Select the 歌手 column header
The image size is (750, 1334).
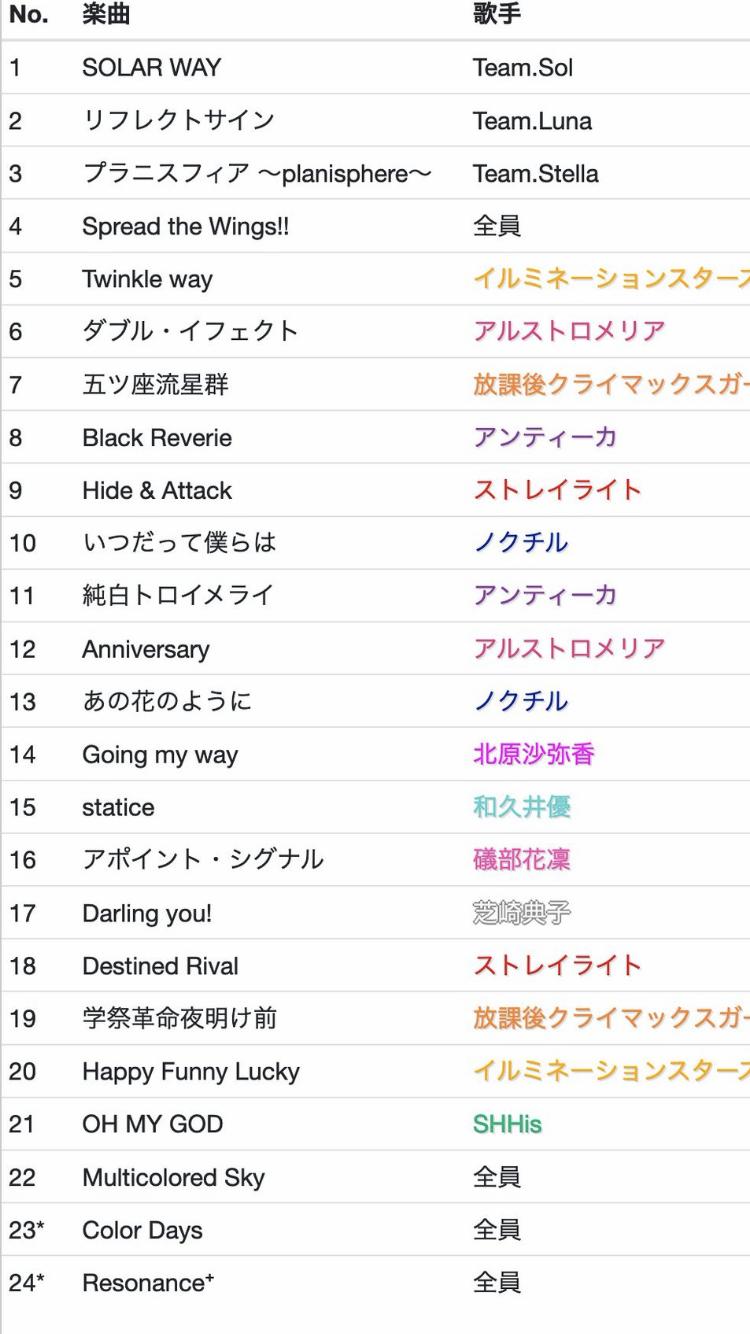(x=497, y=15)
